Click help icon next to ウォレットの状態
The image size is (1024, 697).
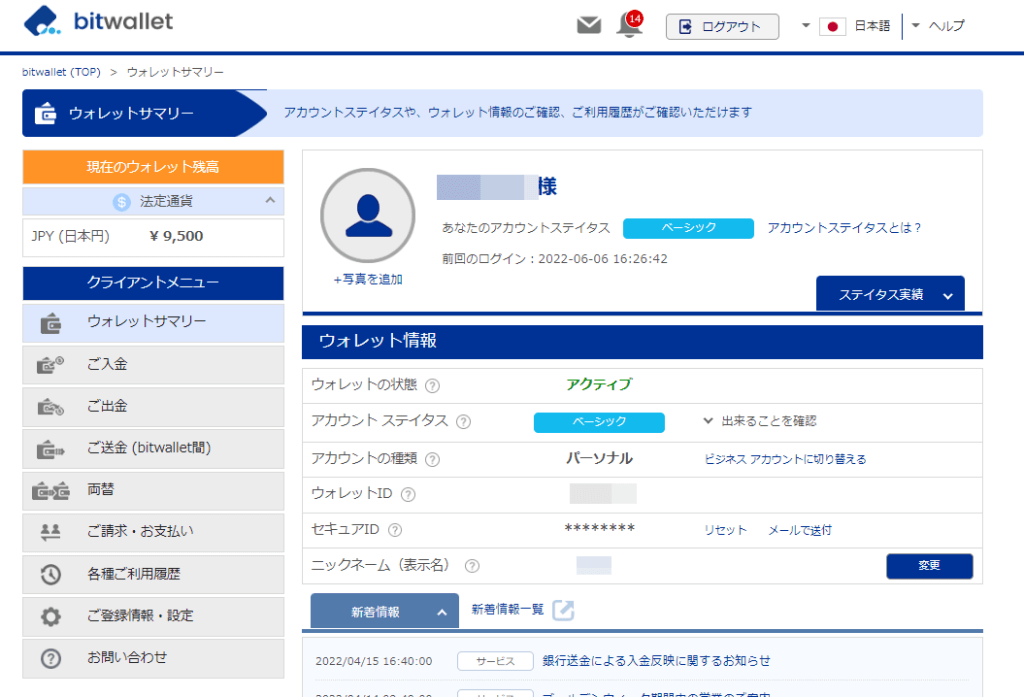click(x=432, y=386)
